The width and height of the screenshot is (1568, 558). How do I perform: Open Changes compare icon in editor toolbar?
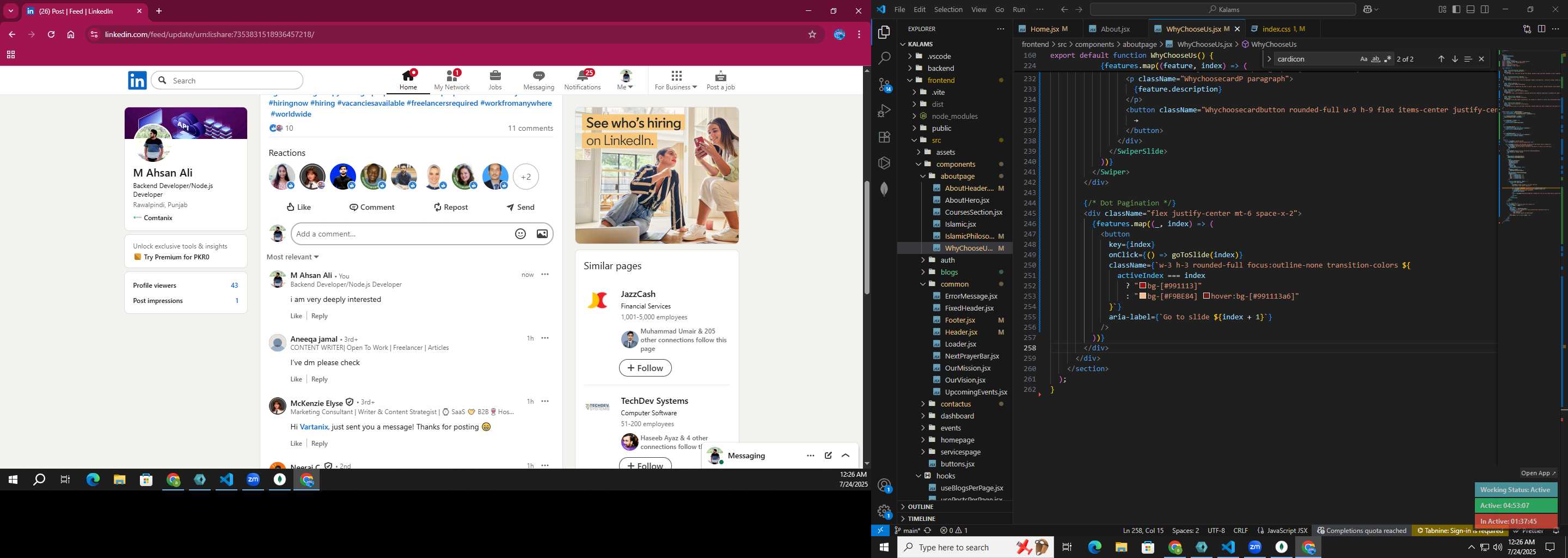click(x=1527, y=29)
